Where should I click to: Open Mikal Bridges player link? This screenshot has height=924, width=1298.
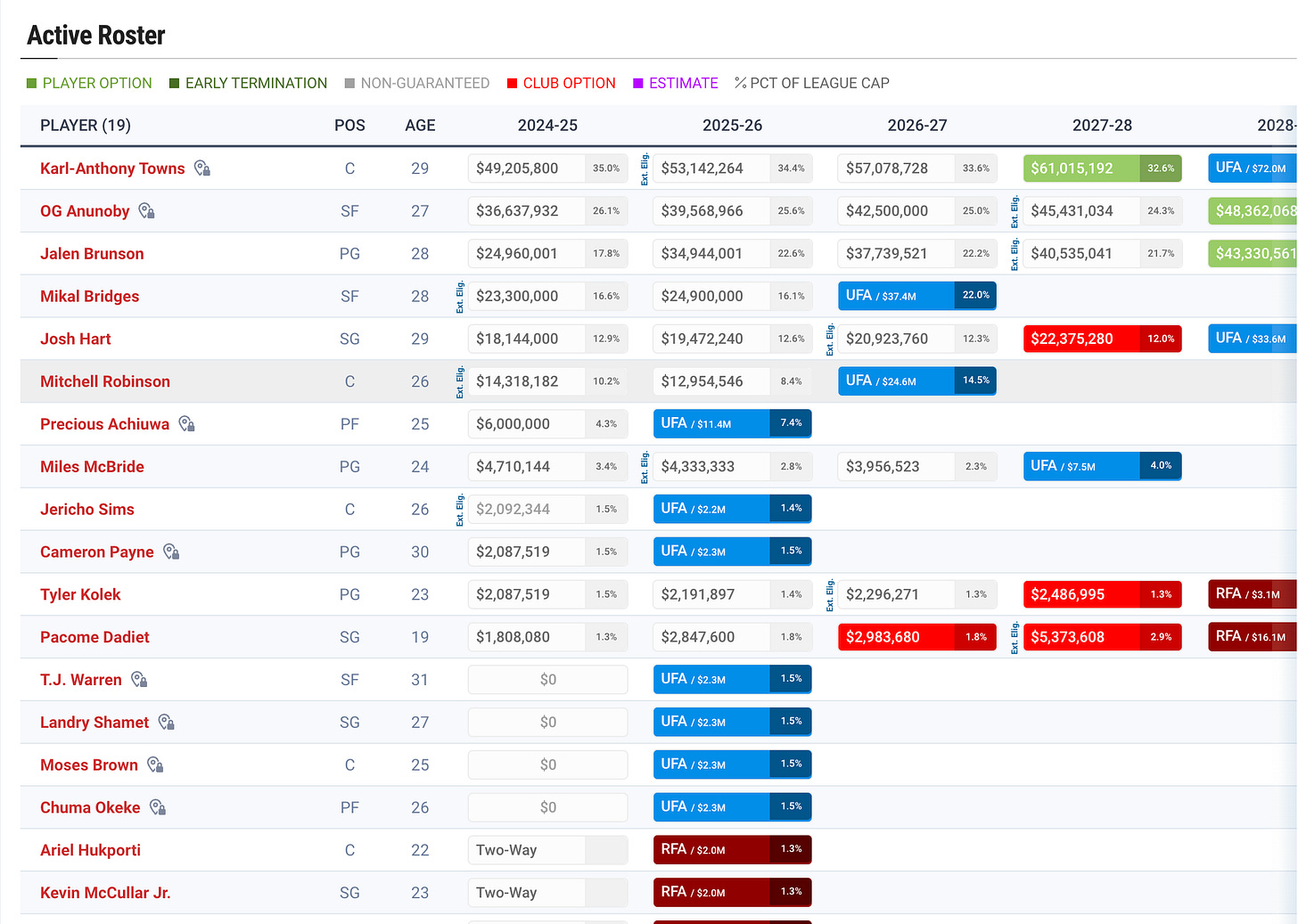[89, 297]
